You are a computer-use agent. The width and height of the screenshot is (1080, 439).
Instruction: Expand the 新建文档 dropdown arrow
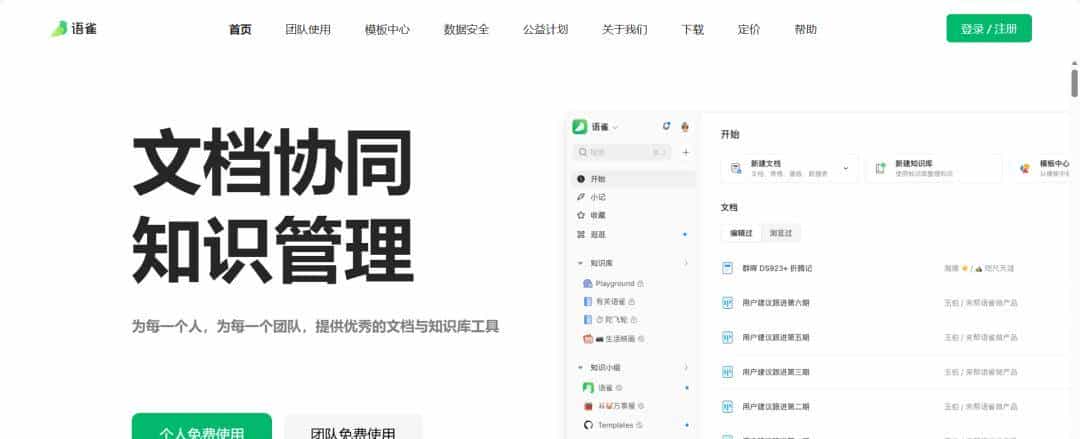point(846,167)
